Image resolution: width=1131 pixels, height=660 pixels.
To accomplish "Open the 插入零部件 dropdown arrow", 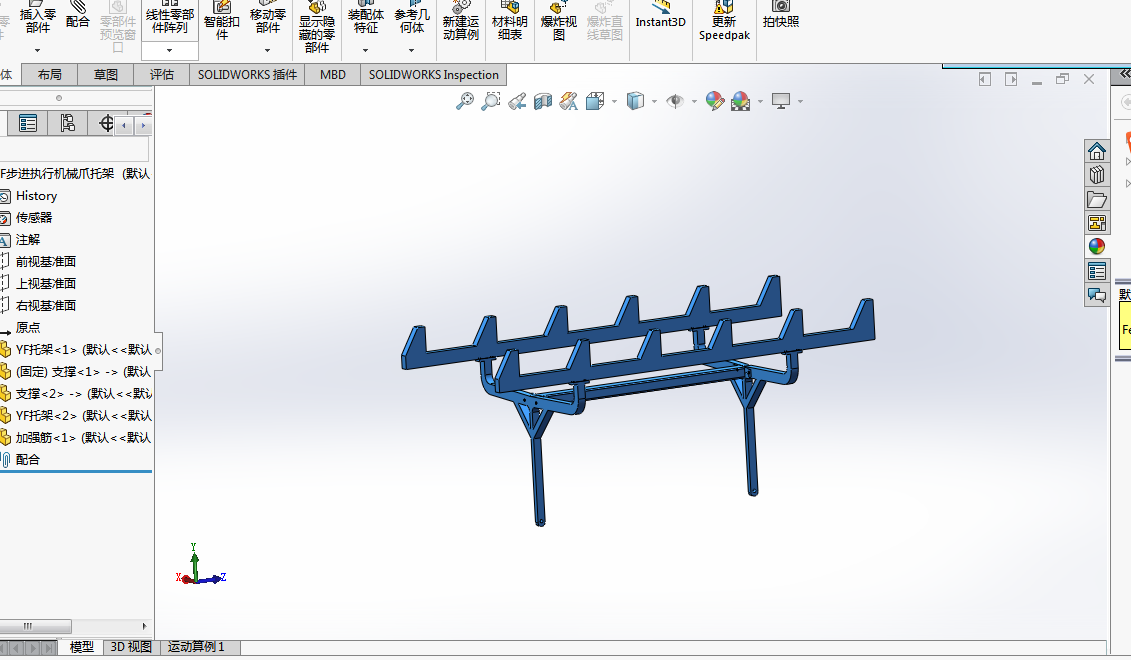I will pos(38,50).
